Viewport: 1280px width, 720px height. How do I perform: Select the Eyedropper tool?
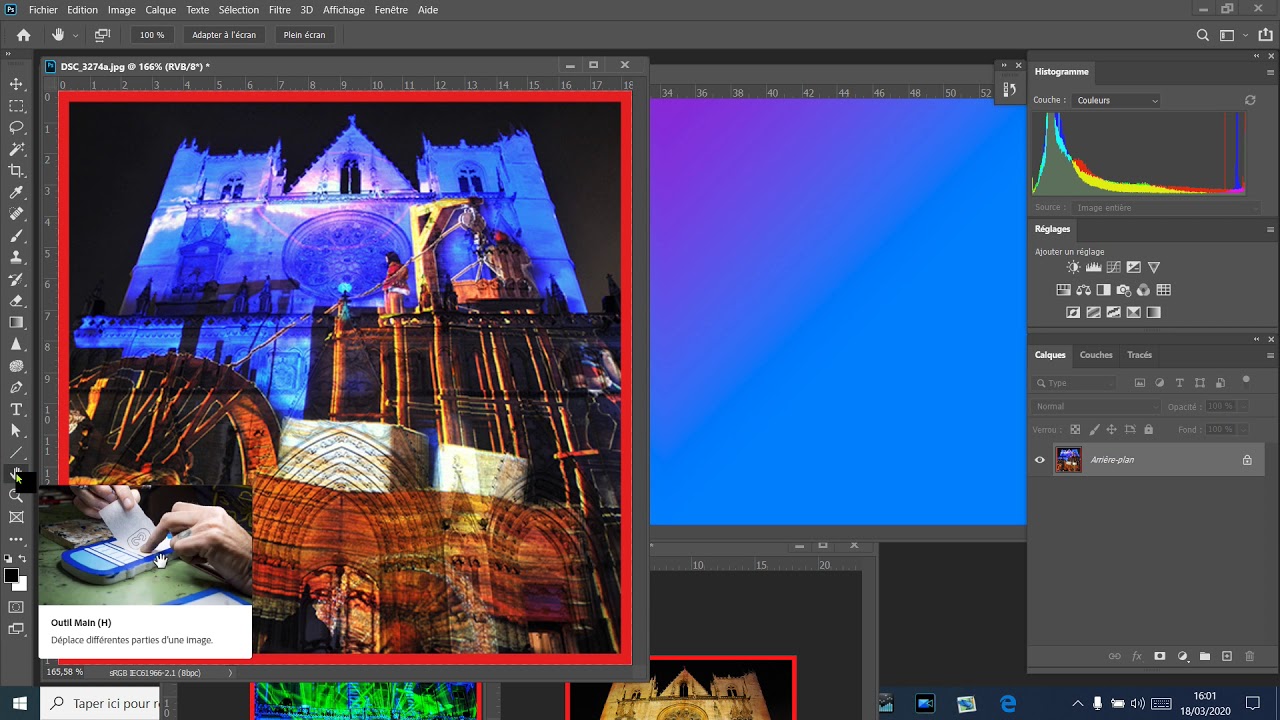16,192
